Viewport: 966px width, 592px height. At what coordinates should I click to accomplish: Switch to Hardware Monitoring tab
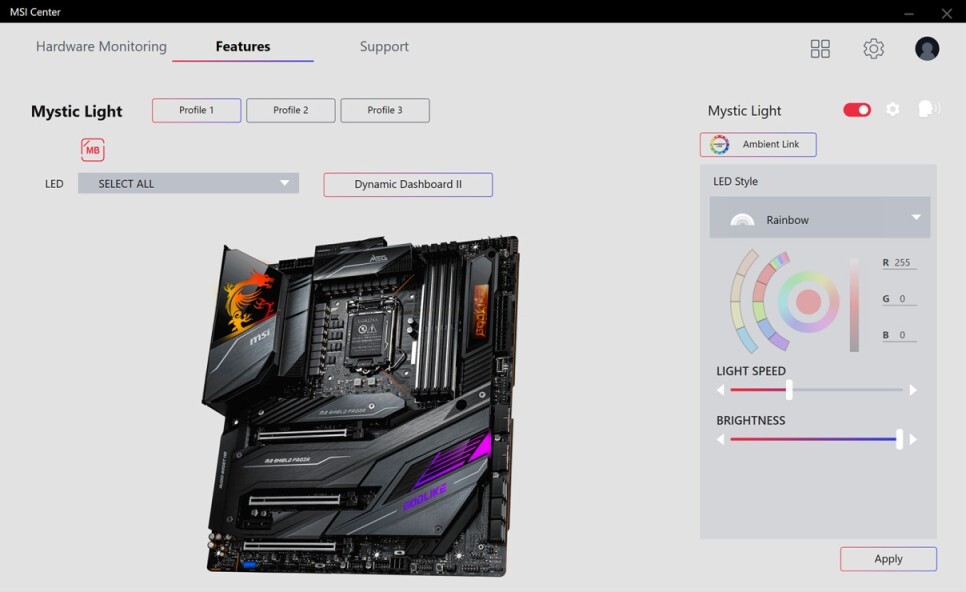(x=101, y=47)
